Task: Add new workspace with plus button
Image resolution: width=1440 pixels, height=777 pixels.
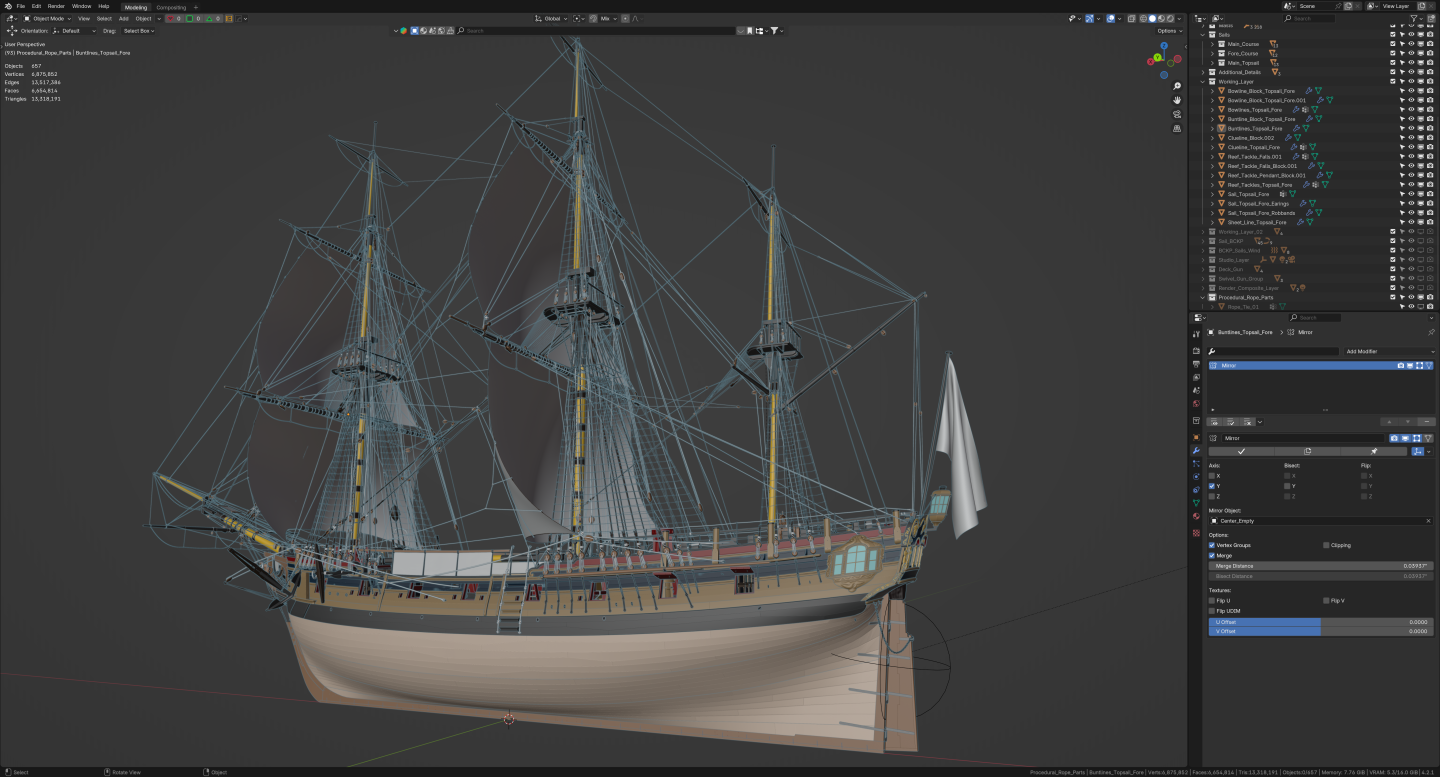Action: pos(195,7)
